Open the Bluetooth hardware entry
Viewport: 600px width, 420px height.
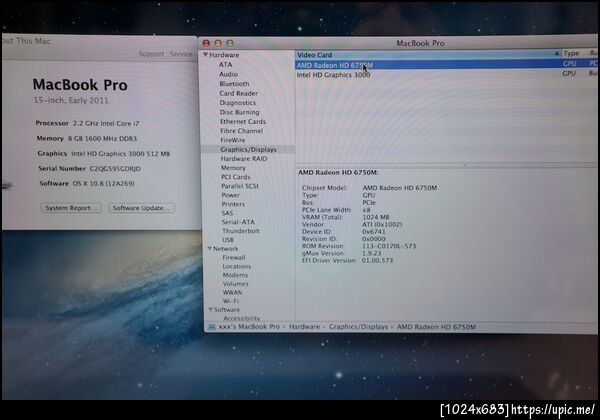click(234, 84)
